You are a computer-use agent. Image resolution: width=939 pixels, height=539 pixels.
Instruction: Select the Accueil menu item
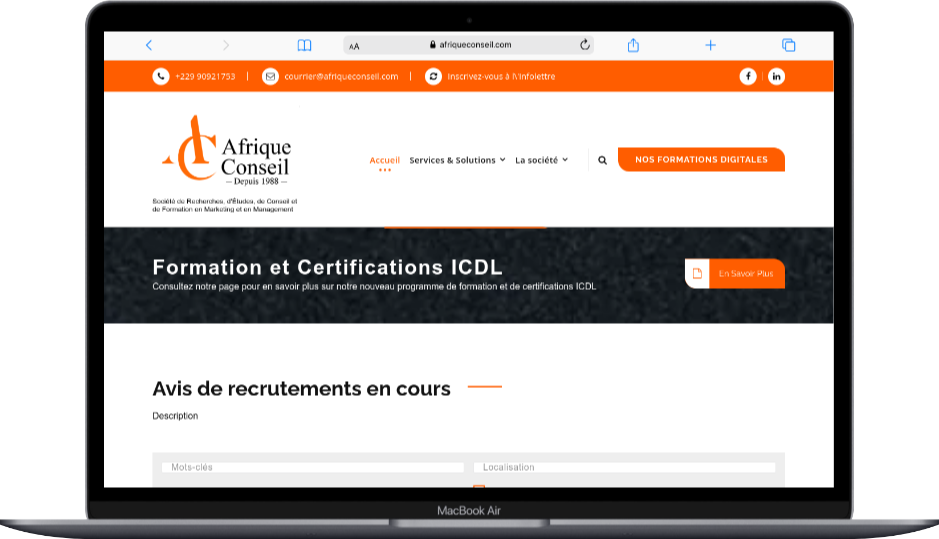coord(384,160)
